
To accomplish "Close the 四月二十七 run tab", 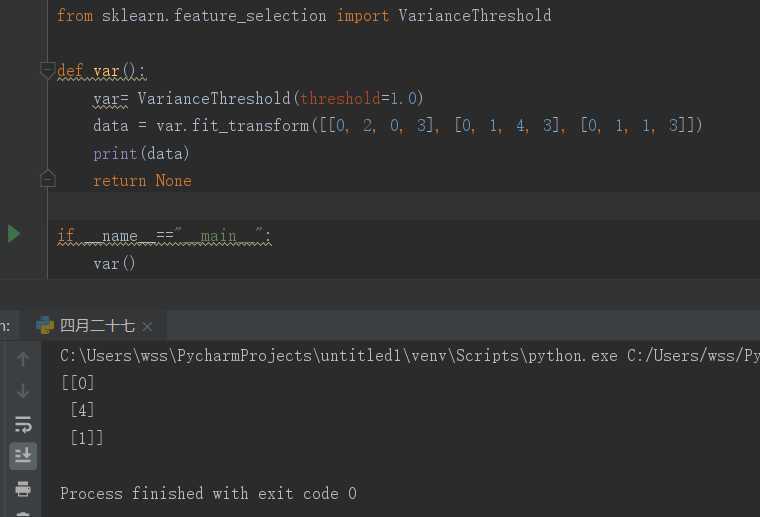I will 147,328.
